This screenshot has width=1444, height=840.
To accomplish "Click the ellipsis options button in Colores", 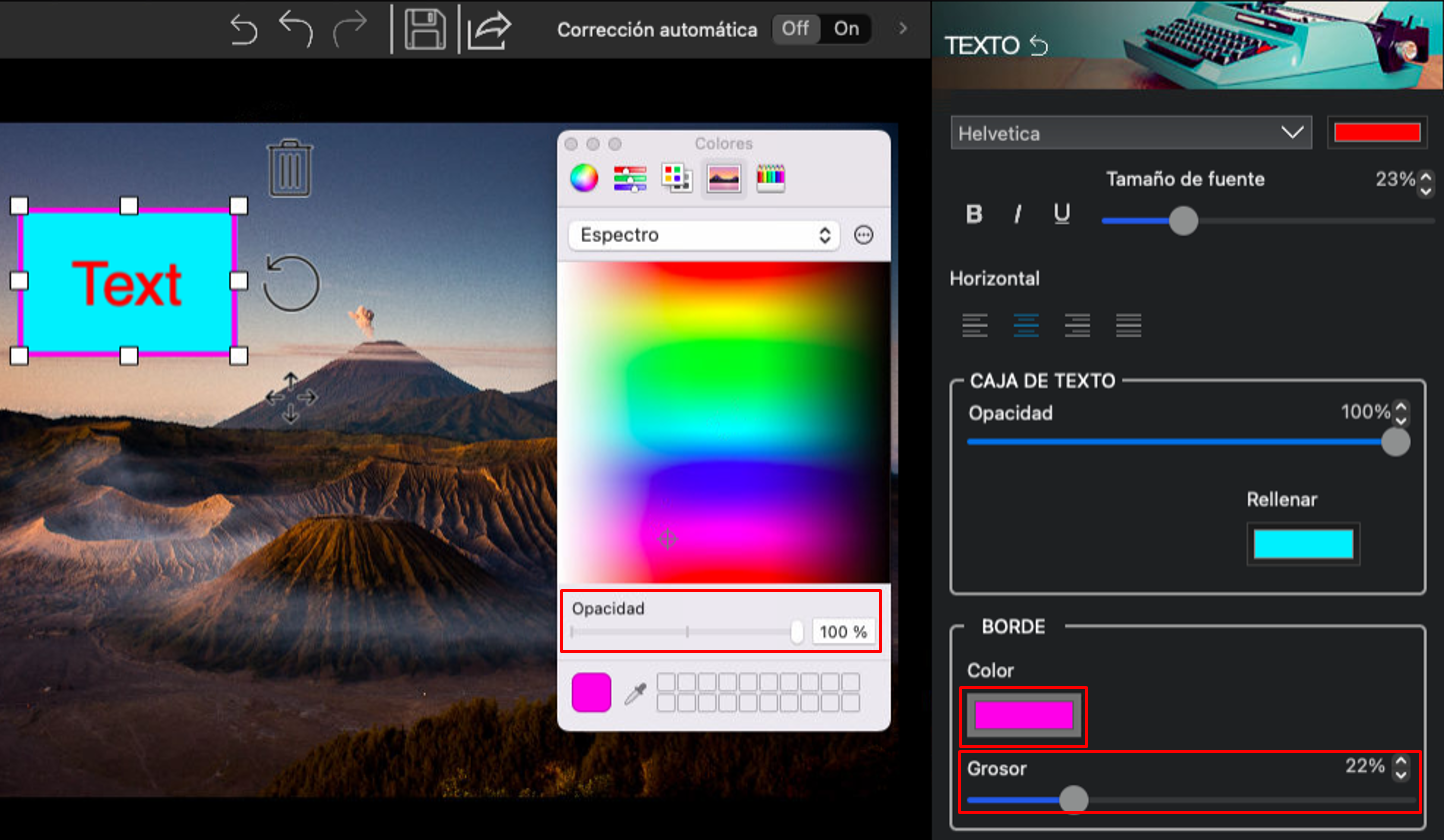I will pos(864,235).
